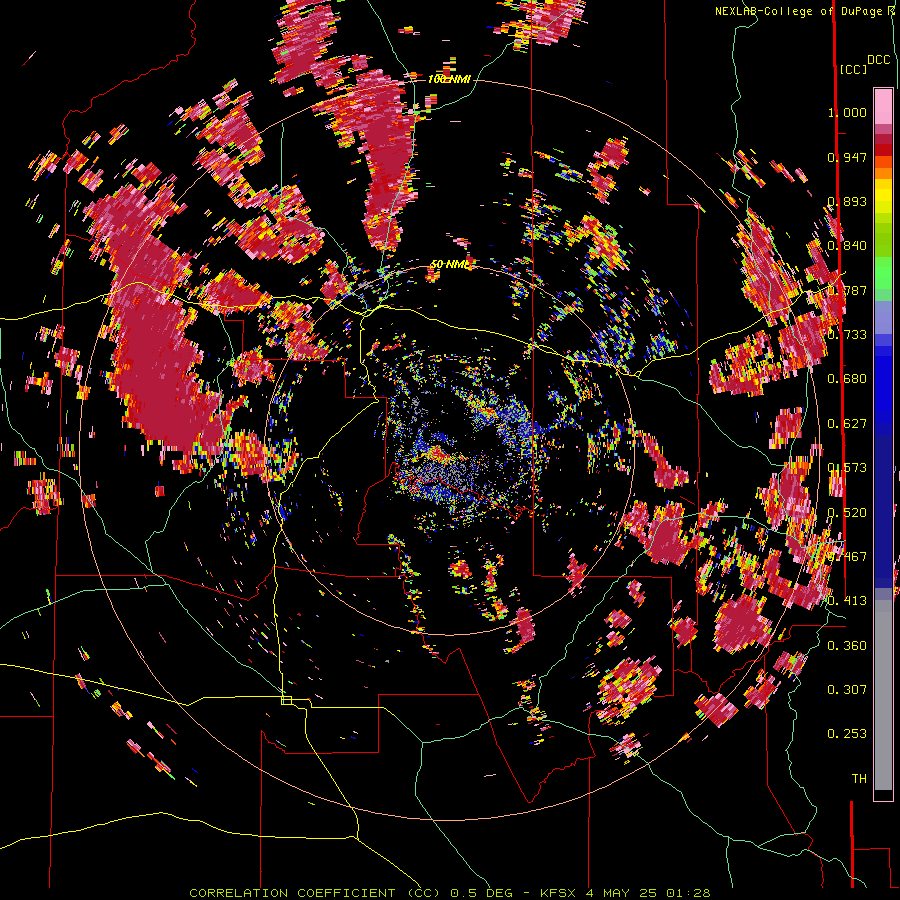Click the small yellow square map marker
The width and height of the screenshot is (900, 900).
[x=286, y=700]
